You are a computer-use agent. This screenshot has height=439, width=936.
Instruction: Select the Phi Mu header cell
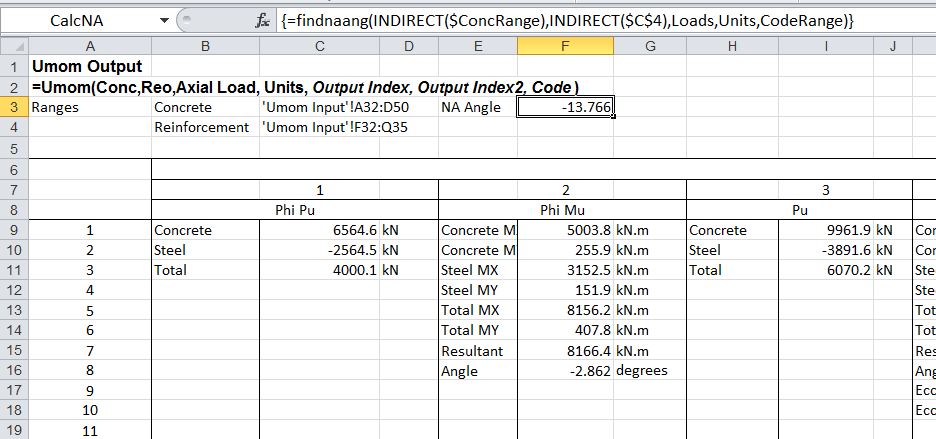pos(563,210)
